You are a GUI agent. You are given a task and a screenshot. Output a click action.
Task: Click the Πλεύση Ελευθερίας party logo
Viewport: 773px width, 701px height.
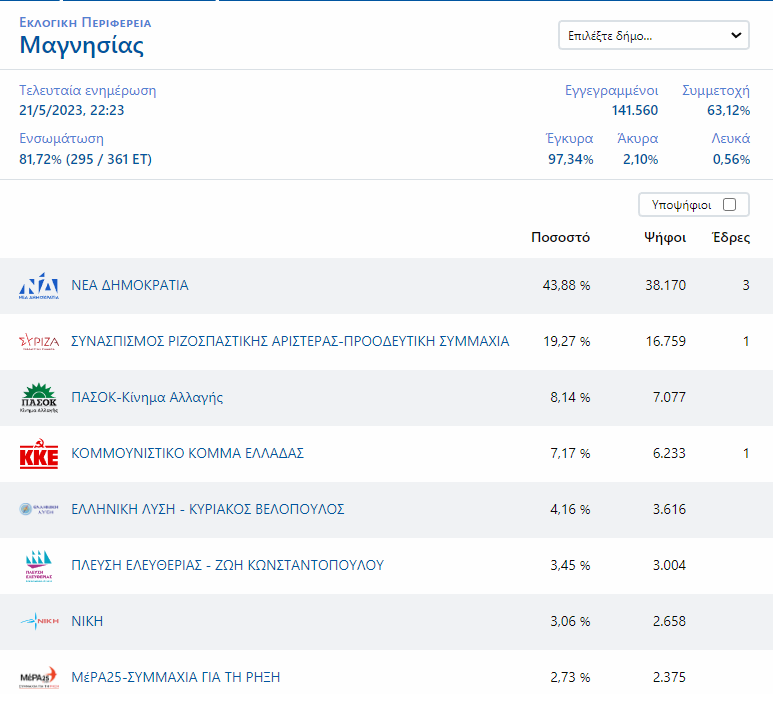tap(39, 566)
